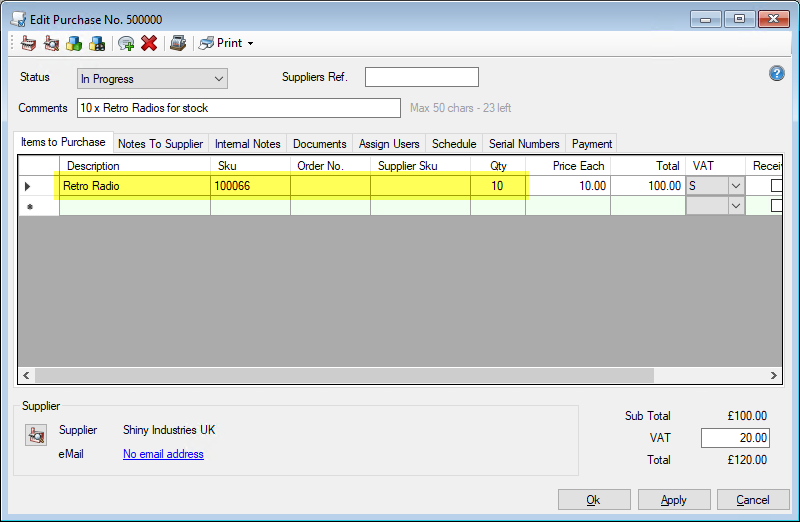Open the Print dropdown arrow in toolbar
This screenshot has width=800, height=522.
(x=250, y=43)
